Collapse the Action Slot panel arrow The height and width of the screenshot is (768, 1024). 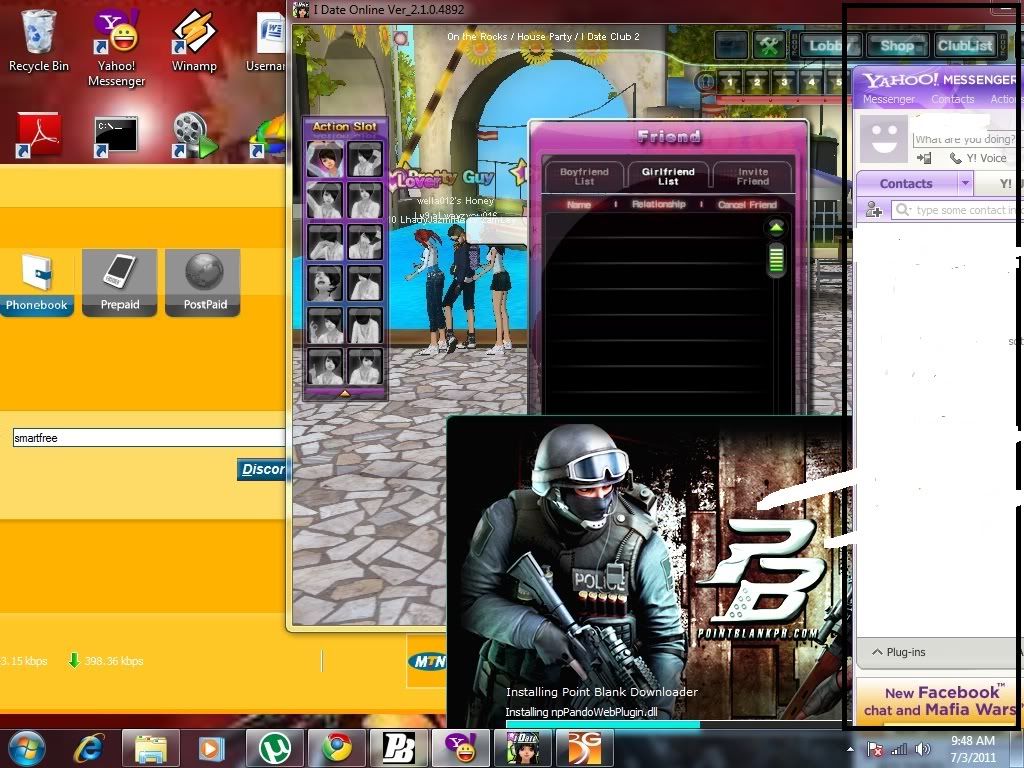point(345,393)
